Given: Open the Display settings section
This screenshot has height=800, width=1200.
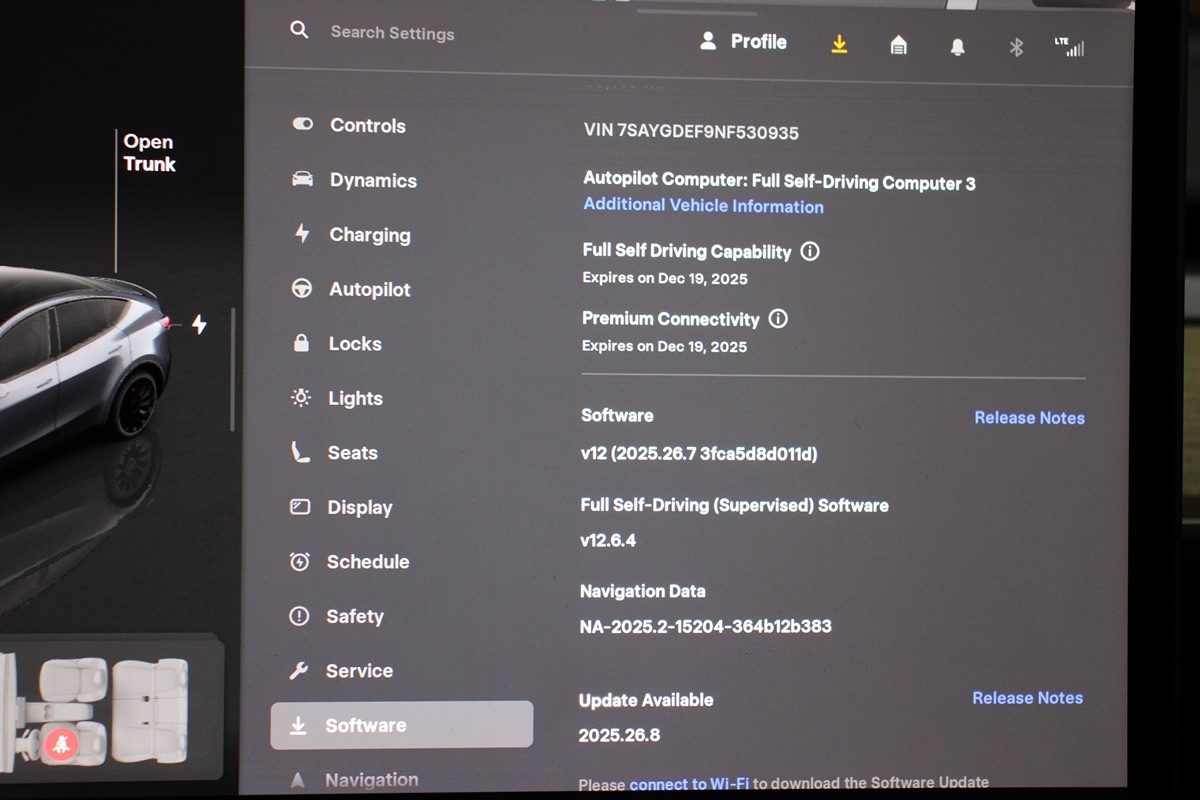Looking at the screenshot, I should click(x=359, y=508).
